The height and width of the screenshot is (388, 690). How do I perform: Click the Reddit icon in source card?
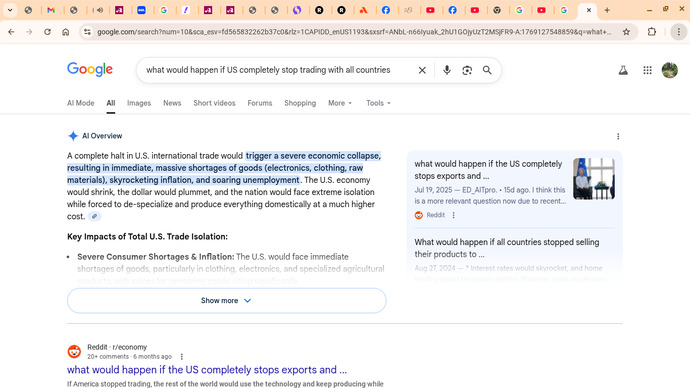tap(418, 215)
